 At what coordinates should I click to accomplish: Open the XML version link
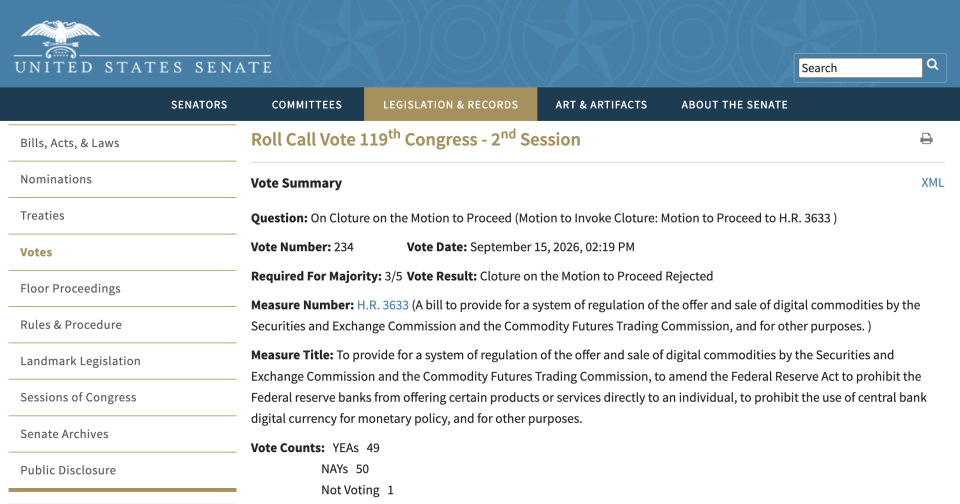(x=932, y=182)
